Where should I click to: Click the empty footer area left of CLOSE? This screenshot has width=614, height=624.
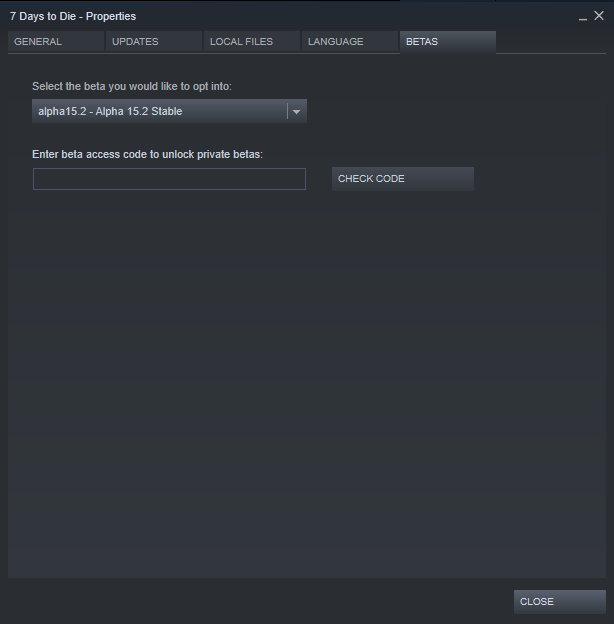tap(259, 601)
